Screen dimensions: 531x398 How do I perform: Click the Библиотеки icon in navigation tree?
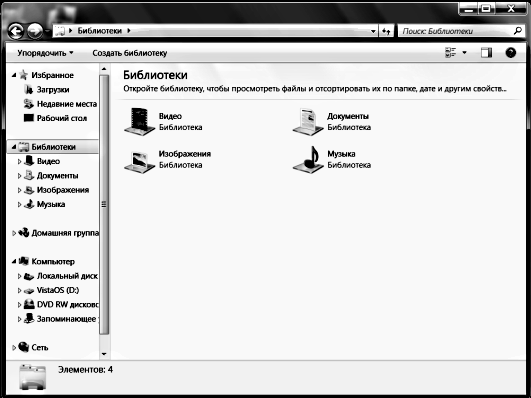tap(23, 147)
